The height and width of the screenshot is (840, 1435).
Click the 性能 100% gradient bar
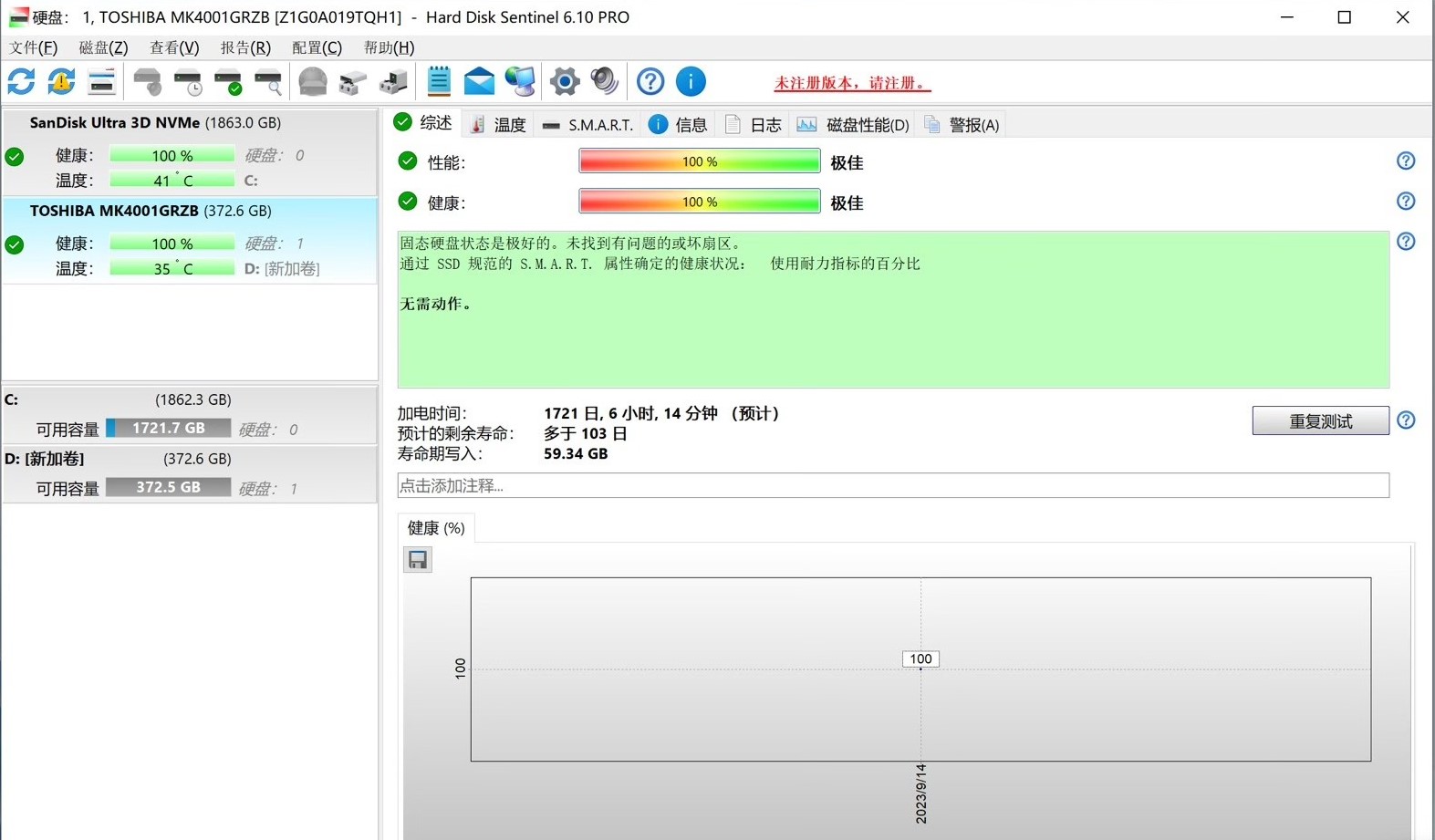pyautogui.click(x=700, y=161)
